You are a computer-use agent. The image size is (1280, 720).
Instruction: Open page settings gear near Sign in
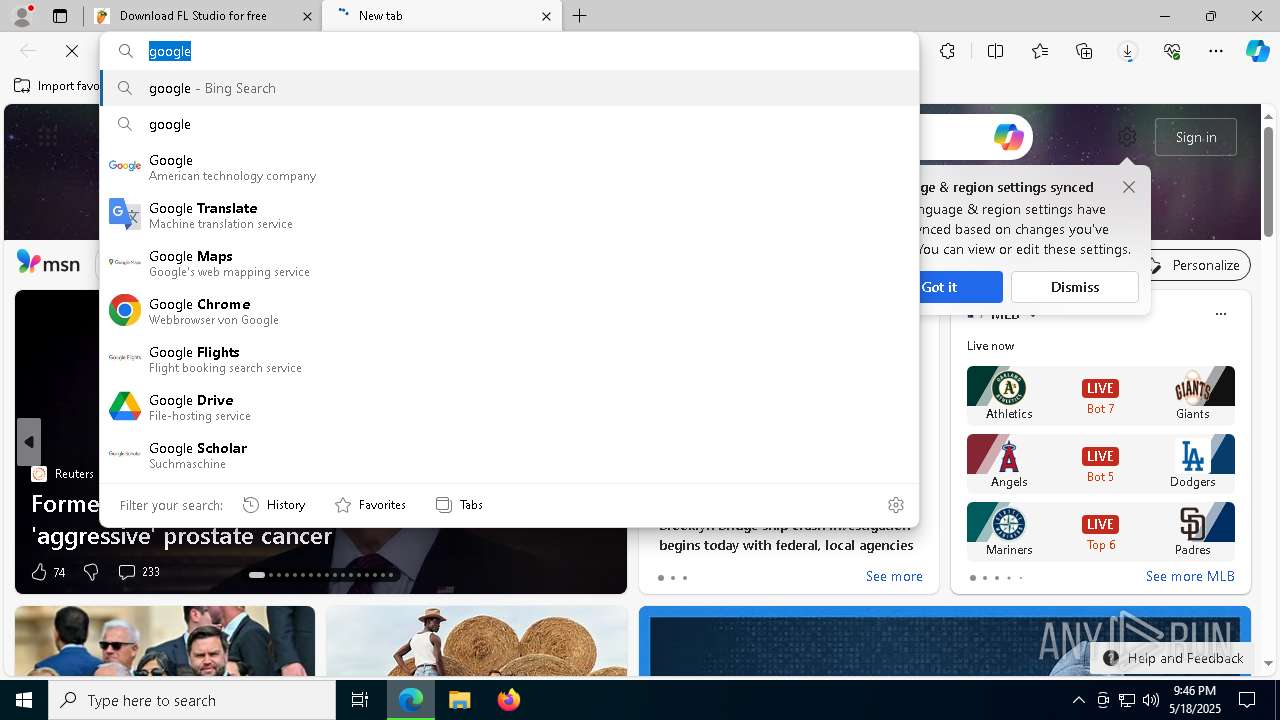[x=1127, y=137]
